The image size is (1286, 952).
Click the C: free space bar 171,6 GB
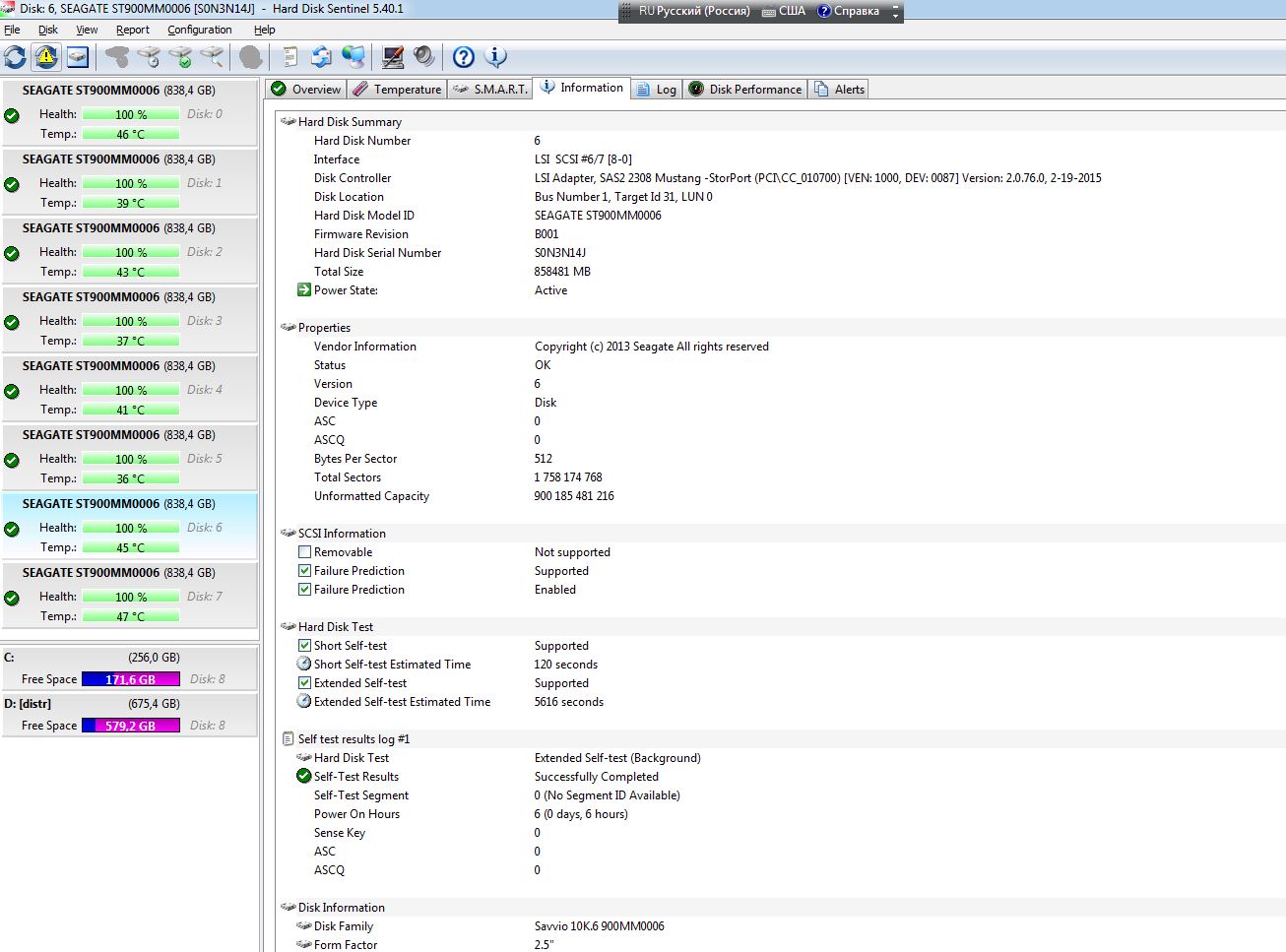(x=131, y=679)
